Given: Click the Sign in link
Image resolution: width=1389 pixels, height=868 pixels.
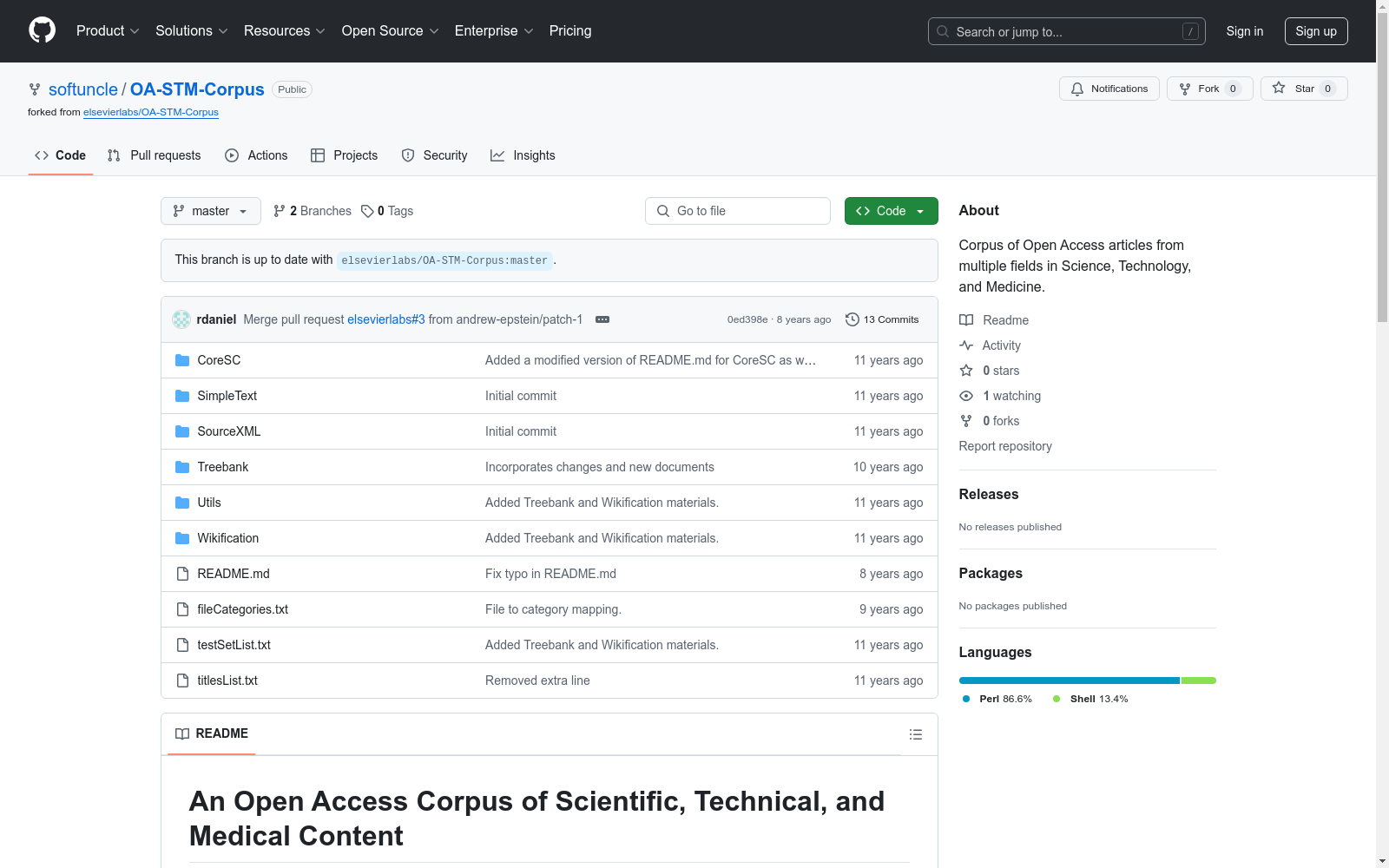Looking at the screenshot, I should coord(1244,31).
